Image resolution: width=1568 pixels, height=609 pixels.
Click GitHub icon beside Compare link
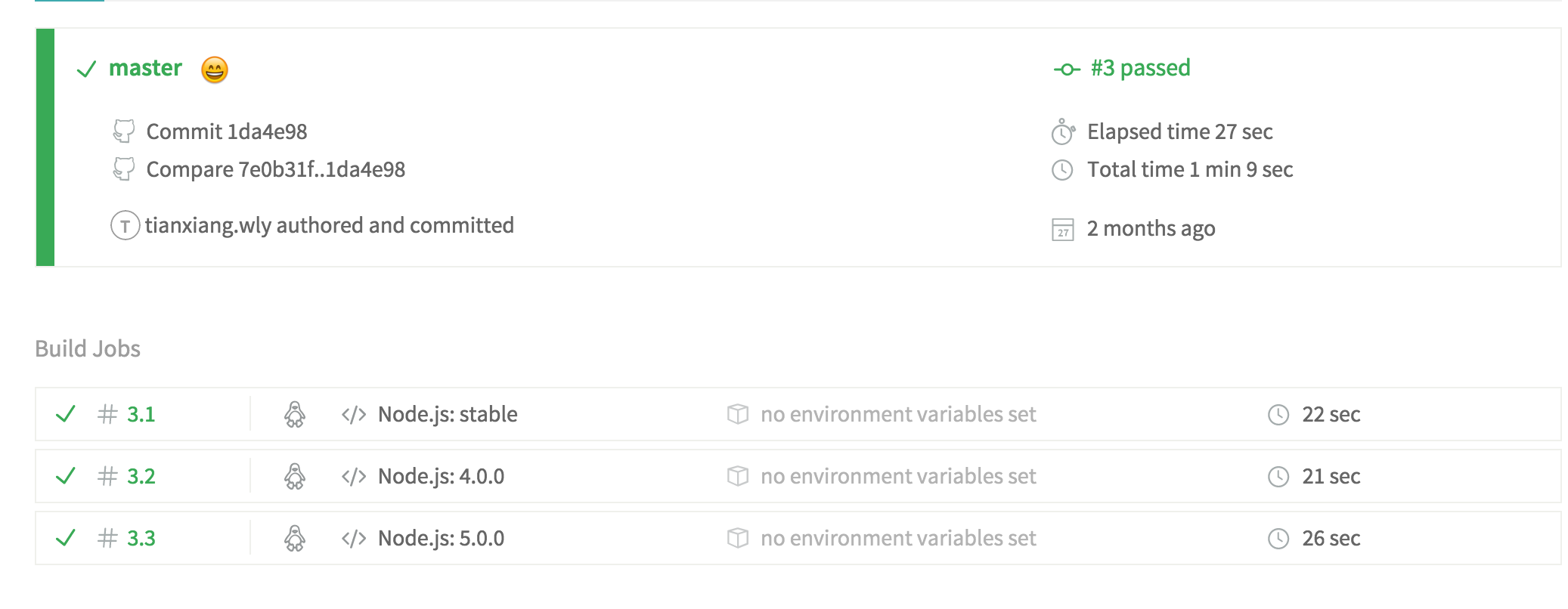click(x=124, y=168)
